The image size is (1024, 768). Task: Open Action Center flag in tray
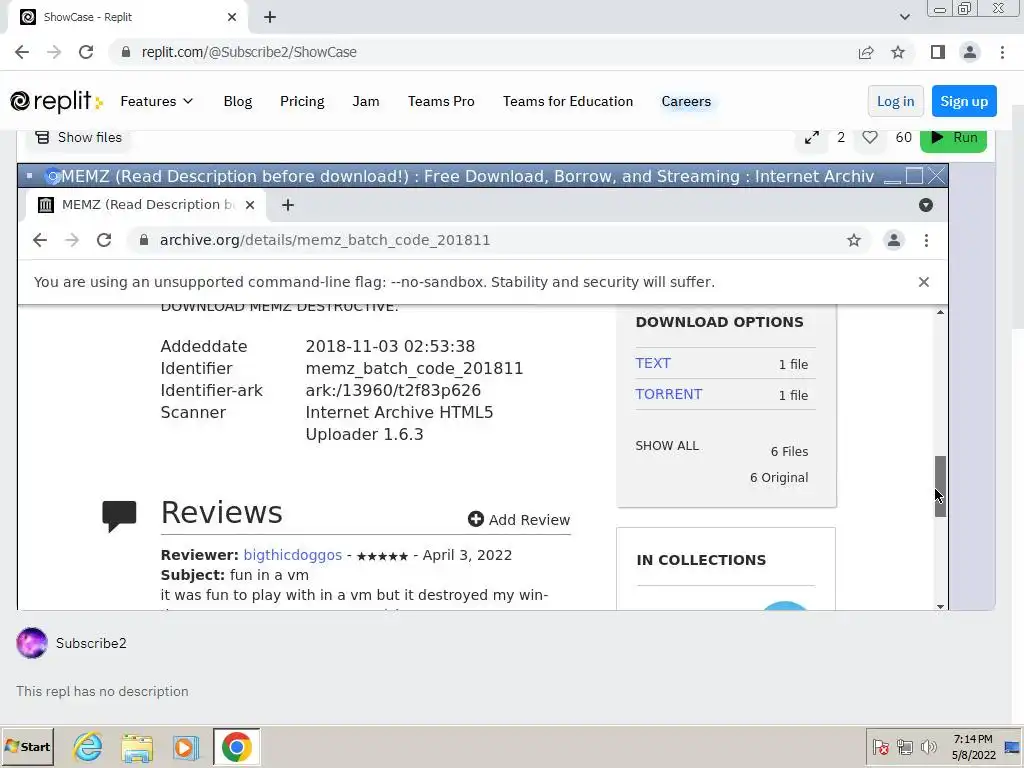coord(880,747)
